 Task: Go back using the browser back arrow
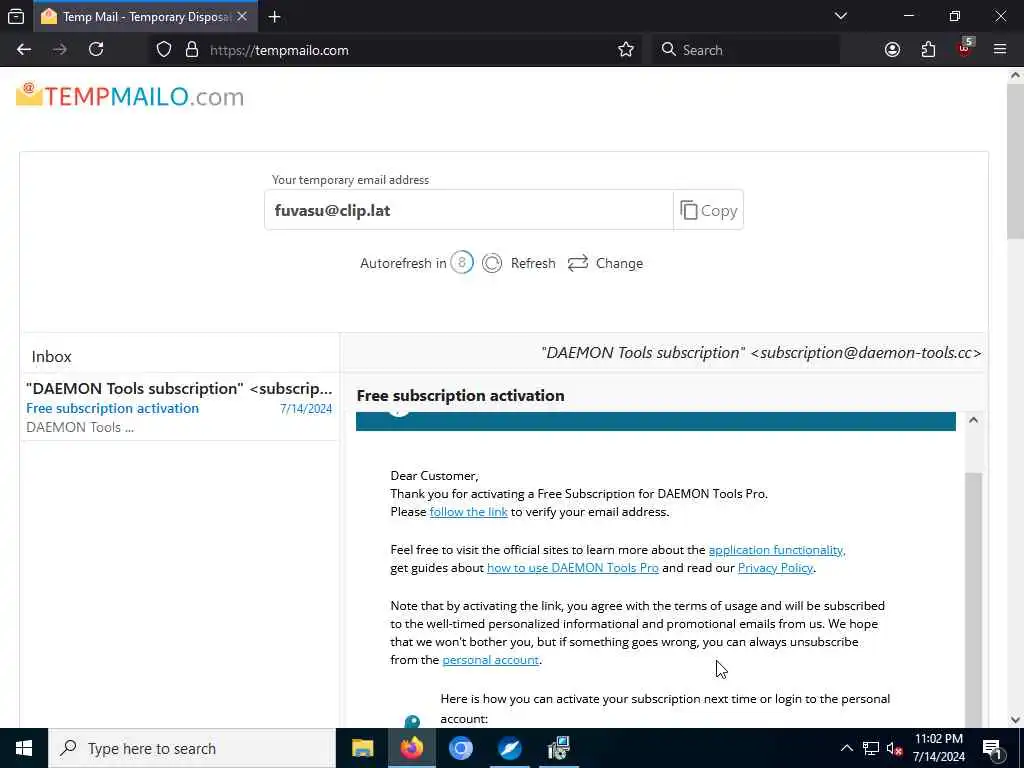click(x=24, y=50)
